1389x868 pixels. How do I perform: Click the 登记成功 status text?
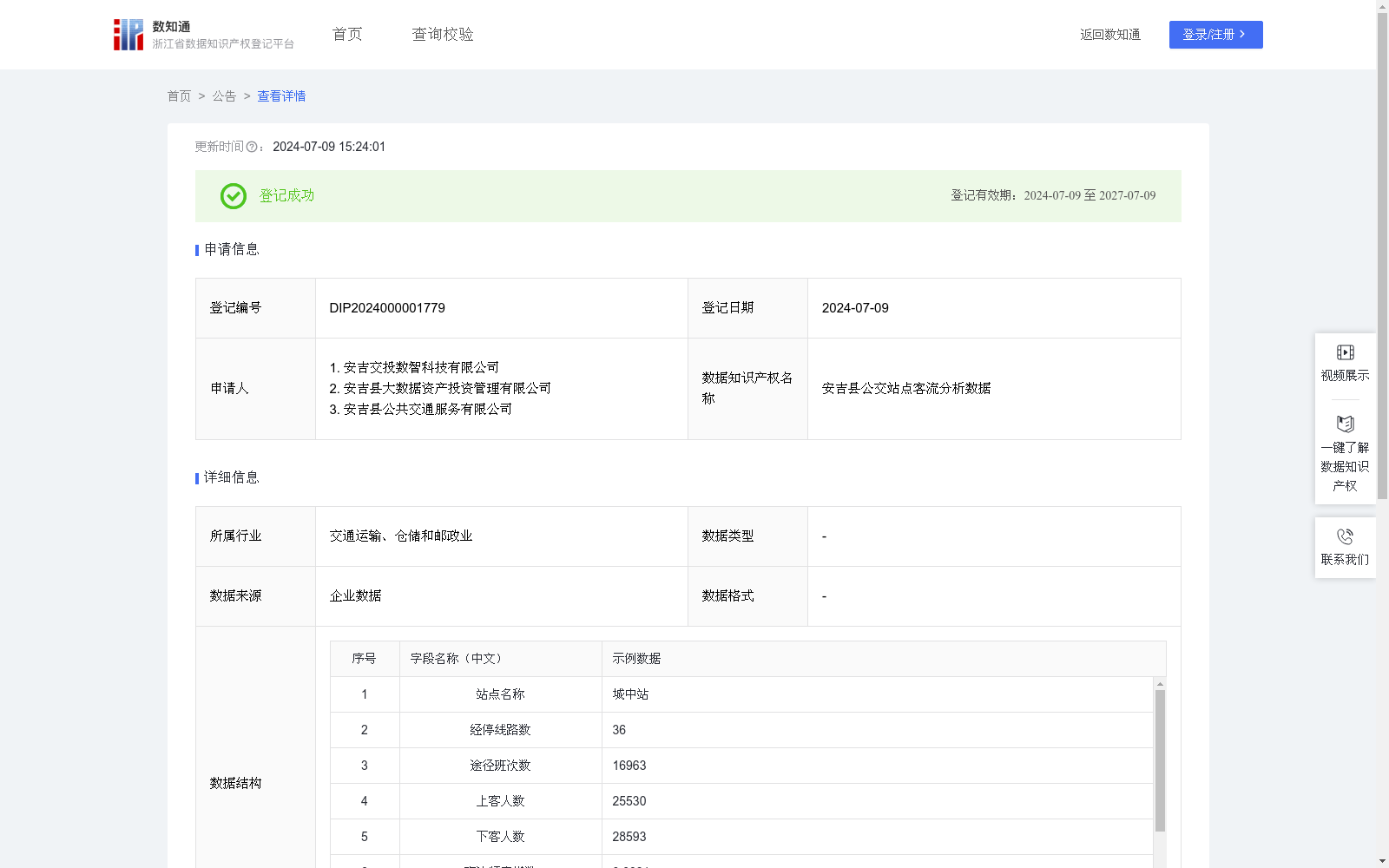coord(286,196)
